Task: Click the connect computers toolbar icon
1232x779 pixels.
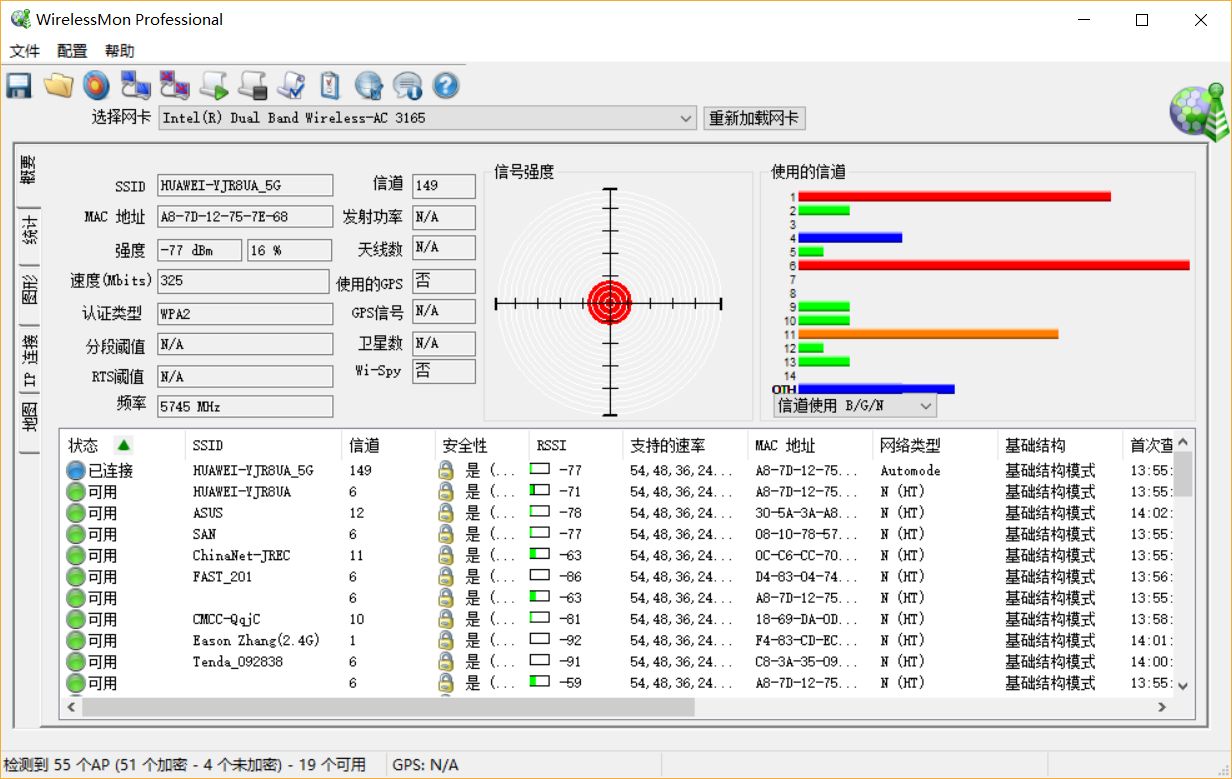Action: 135,86
